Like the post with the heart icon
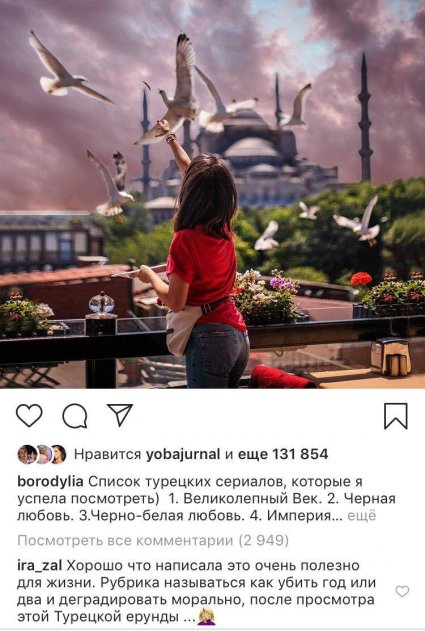 pyautogui.click(x=29, y=415)
